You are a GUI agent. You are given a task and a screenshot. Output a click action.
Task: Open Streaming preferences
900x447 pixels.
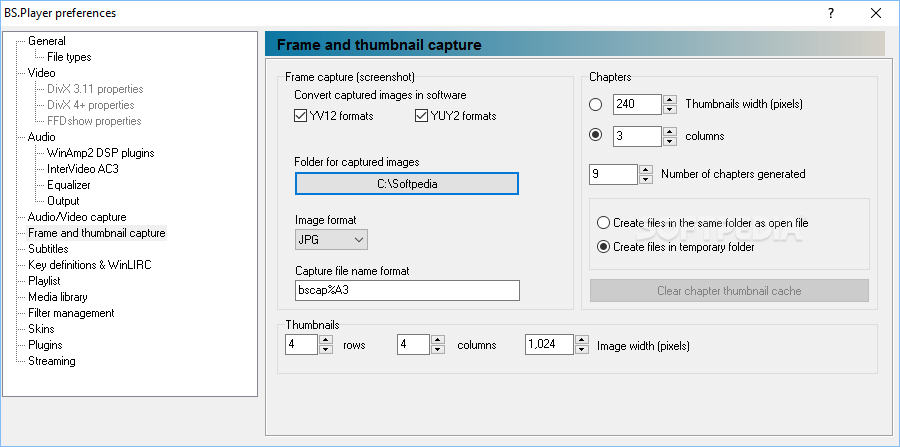52,361
